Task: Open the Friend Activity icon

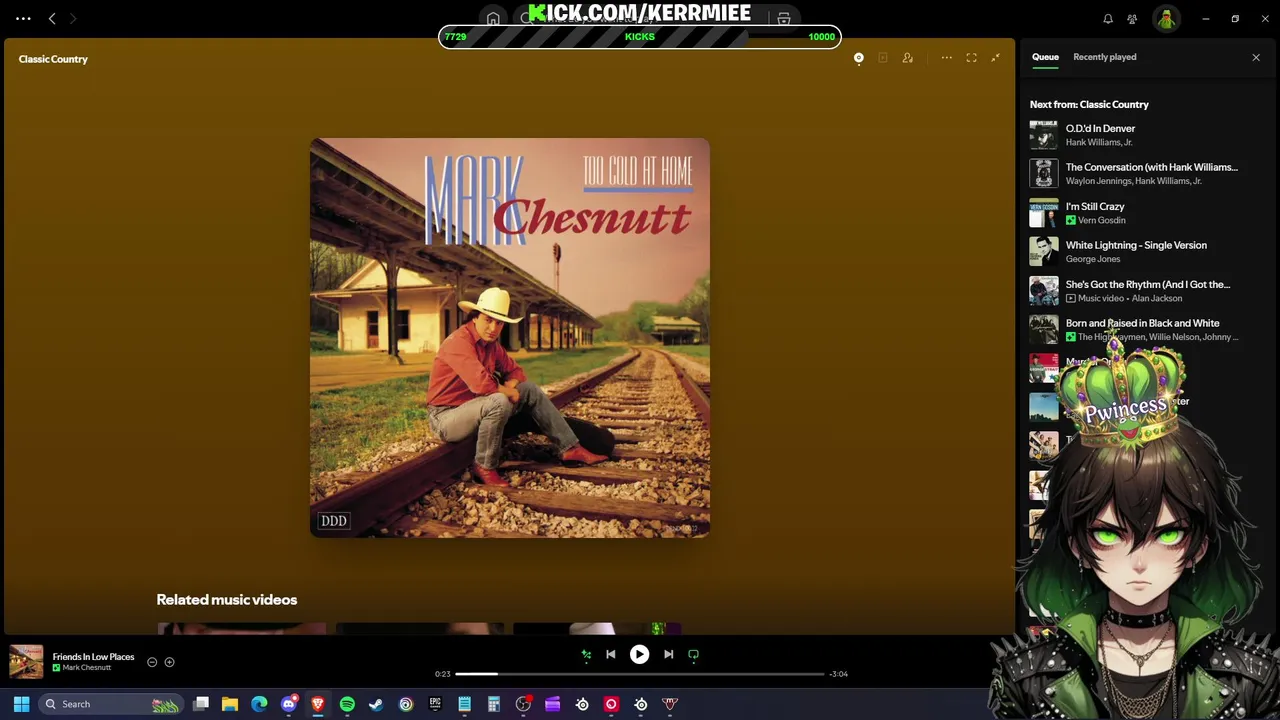Action: (1132, 19)
